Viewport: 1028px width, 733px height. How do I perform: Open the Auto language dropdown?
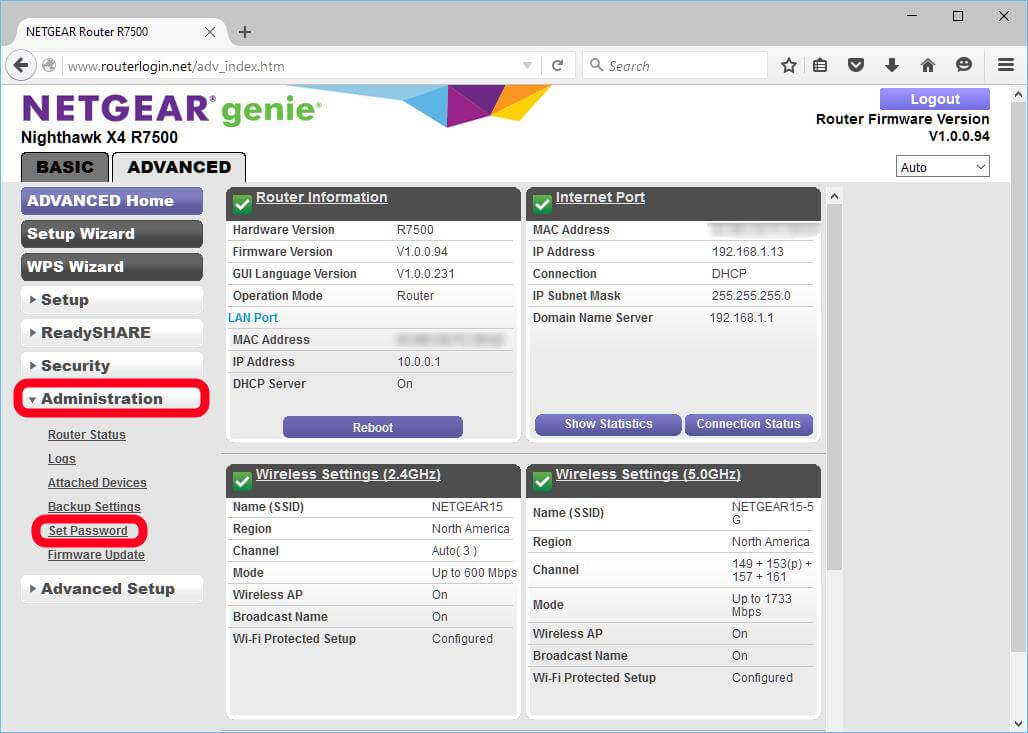(x=942, y=167)
